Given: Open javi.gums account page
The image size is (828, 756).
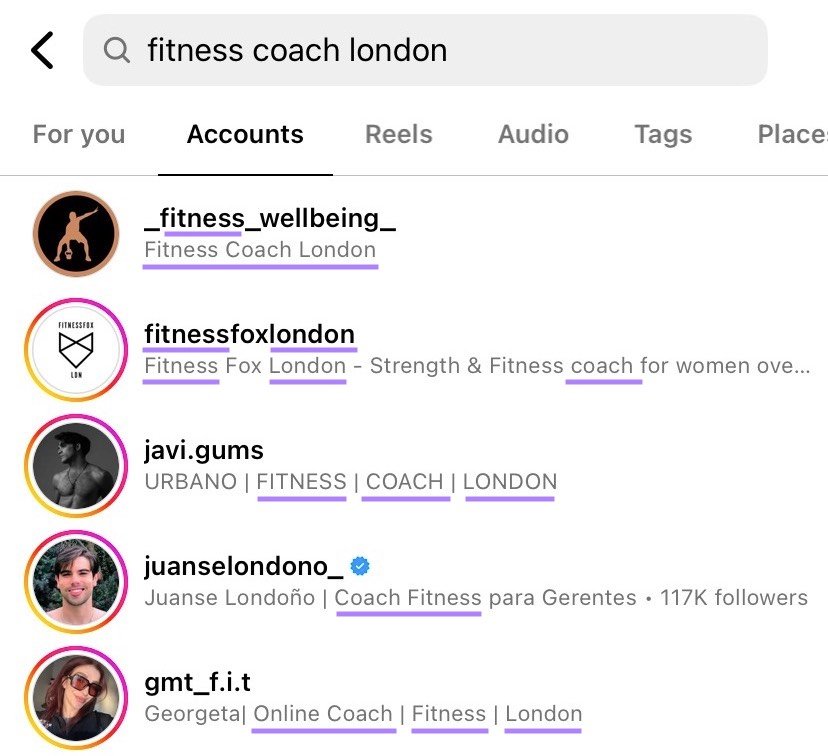Looking at the screenshot, I should (205, 449).
